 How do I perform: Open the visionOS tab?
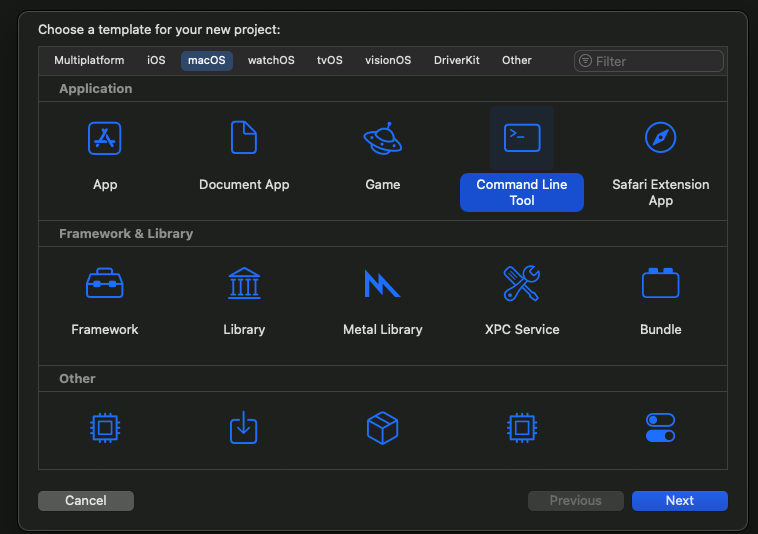[388, 60]
